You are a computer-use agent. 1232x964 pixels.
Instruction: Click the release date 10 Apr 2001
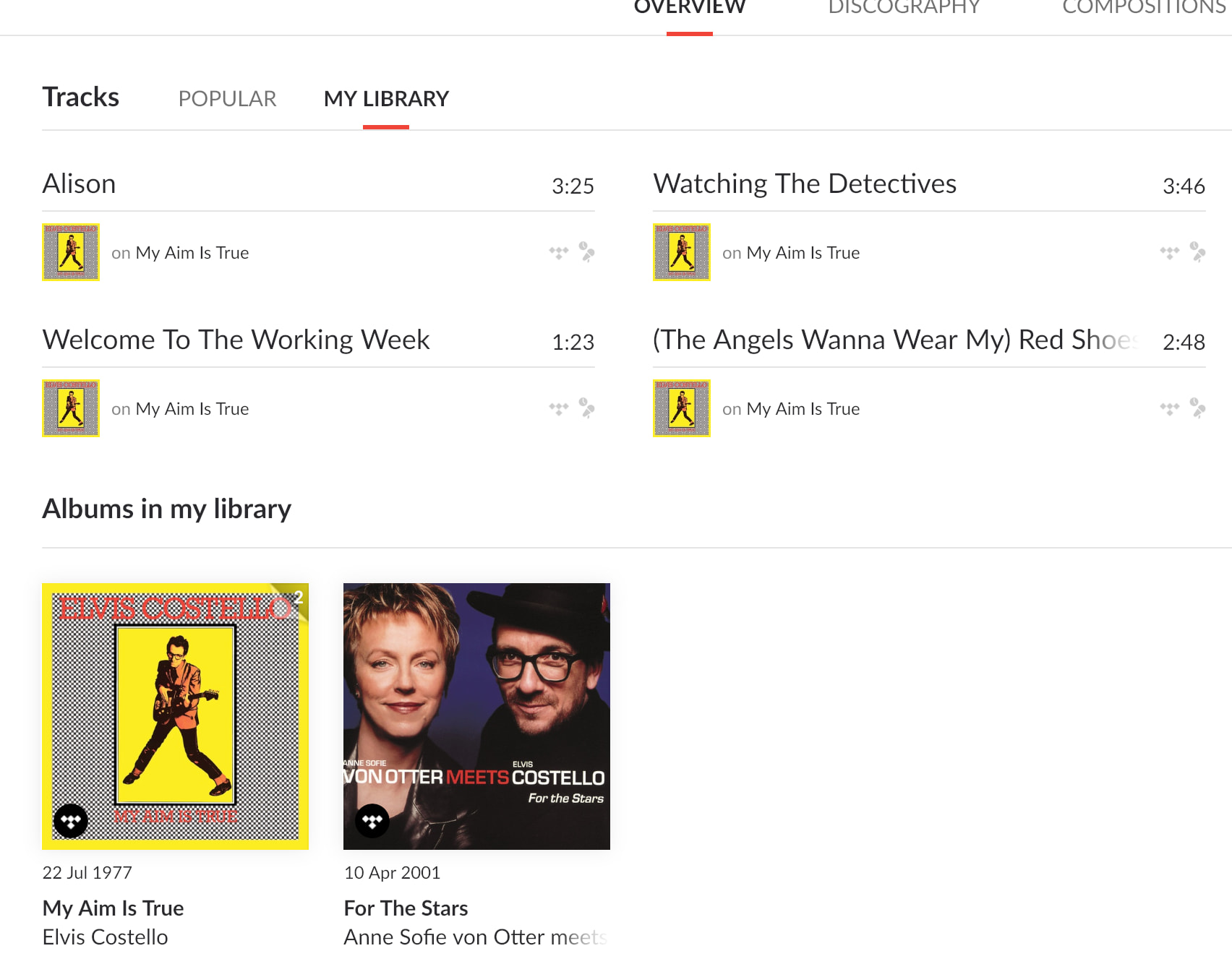(393, 873)
